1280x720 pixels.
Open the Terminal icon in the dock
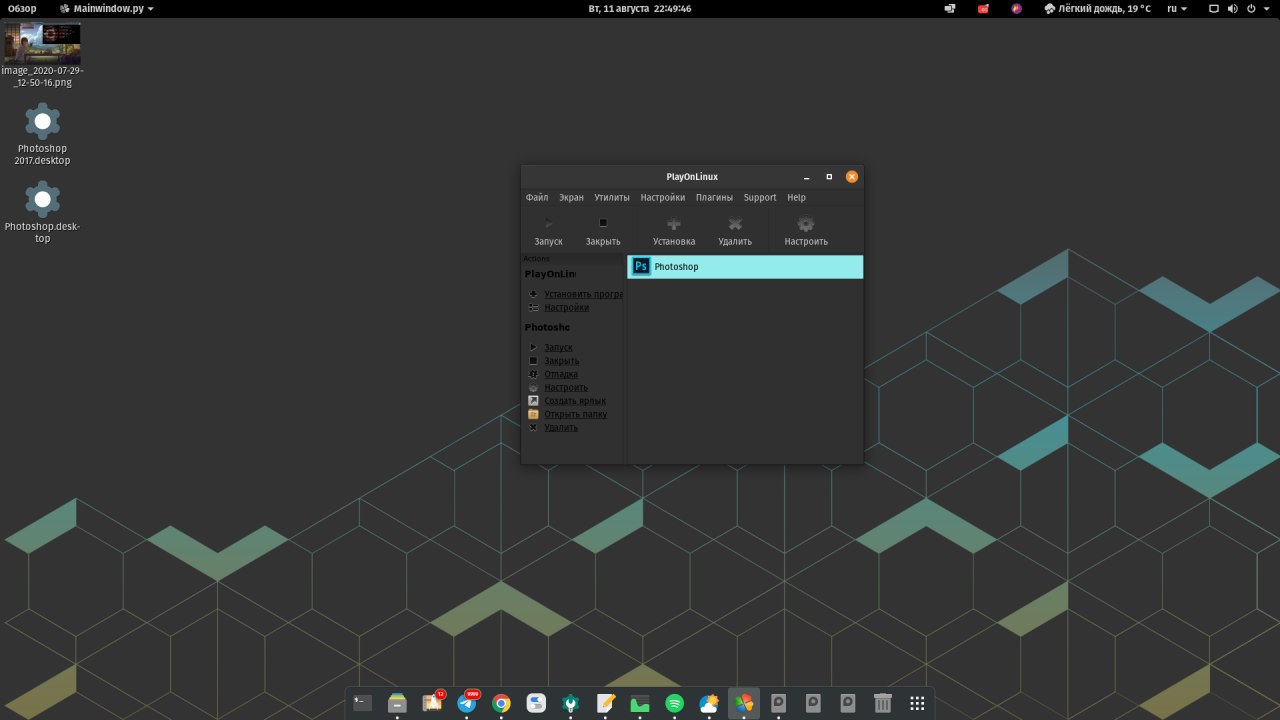point(363,703)
